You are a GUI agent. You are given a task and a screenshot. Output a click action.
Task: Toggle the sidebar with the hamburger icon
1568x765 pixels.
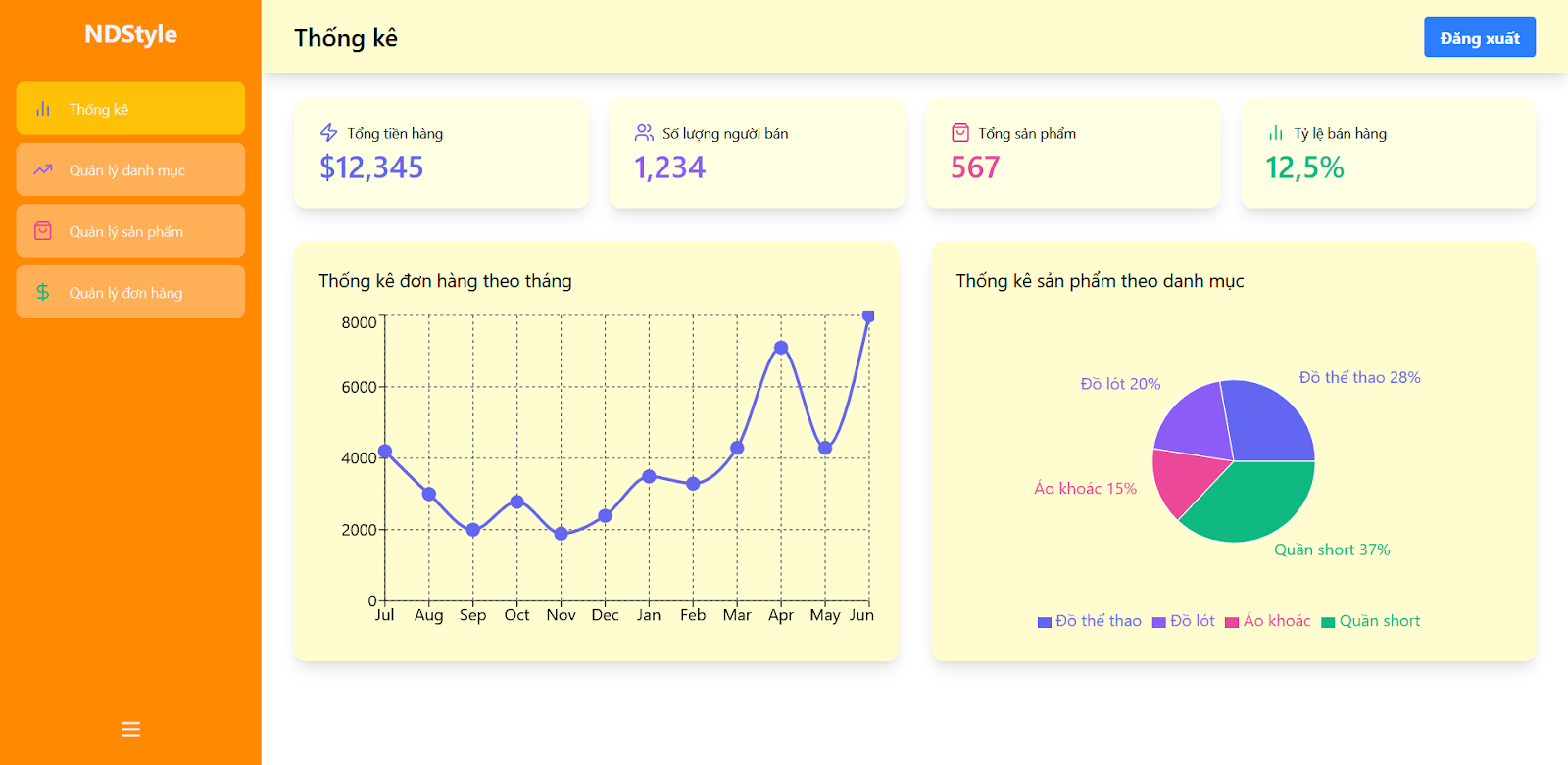point(130,729)
